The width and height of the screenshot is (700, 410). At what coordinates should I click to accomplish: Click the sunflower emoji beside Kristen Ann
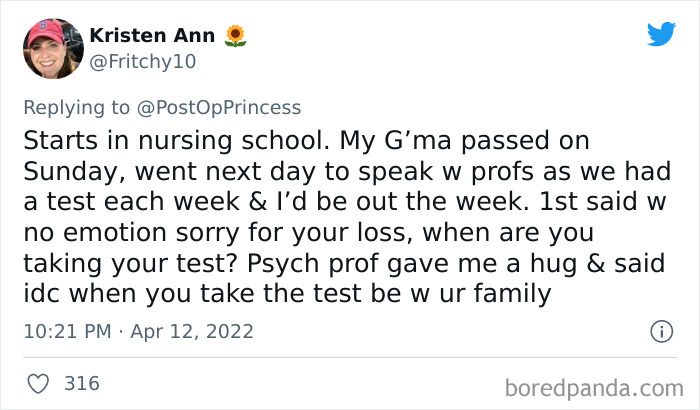pos(235,36)
